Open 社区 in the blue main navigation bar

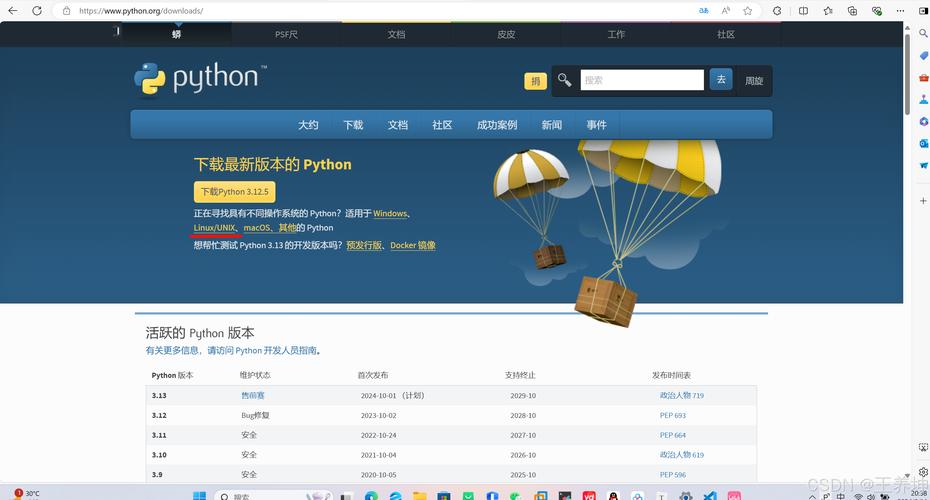click(x=442, y=125)
